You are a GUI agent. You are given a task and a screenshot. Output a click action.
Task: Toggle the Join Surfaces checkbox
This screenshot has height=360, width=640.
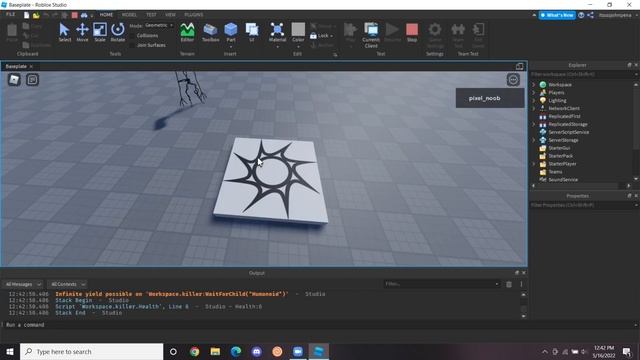(x=132, y=45)
